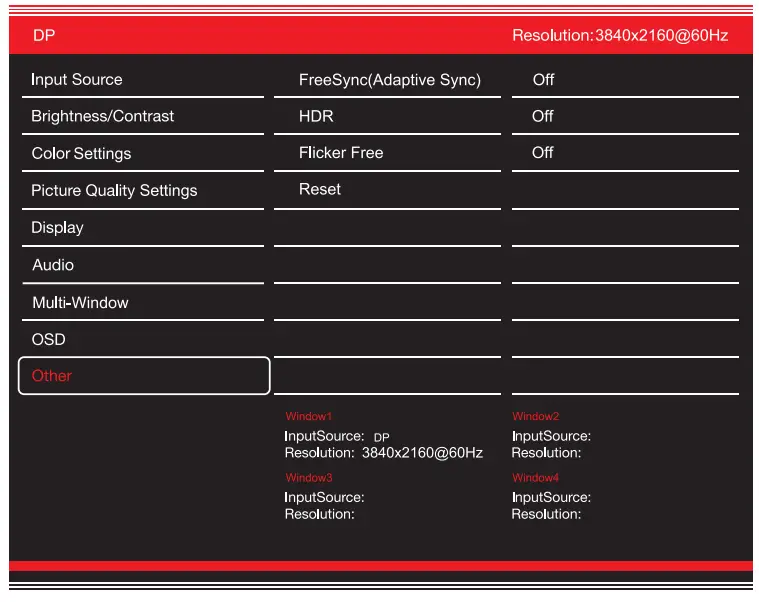This screenshot has height=602, width=759.
Task: Click Resolution label under Window3
Action: click(319, 514)
